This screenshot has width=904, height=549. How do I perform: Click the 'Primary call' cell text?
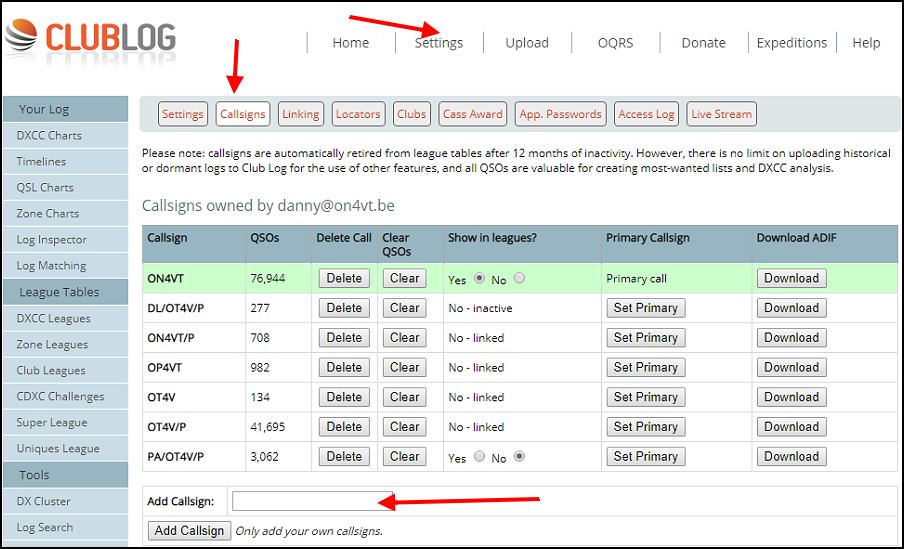pos(636,279)
